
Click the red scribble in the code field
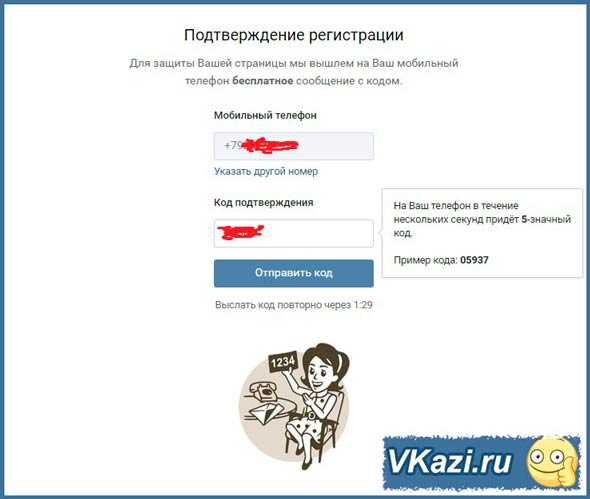[241, 232]
